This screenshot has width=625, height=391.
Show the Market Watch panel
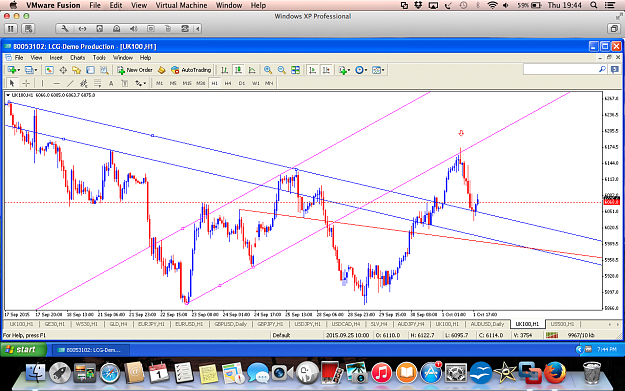pos(49,70)
